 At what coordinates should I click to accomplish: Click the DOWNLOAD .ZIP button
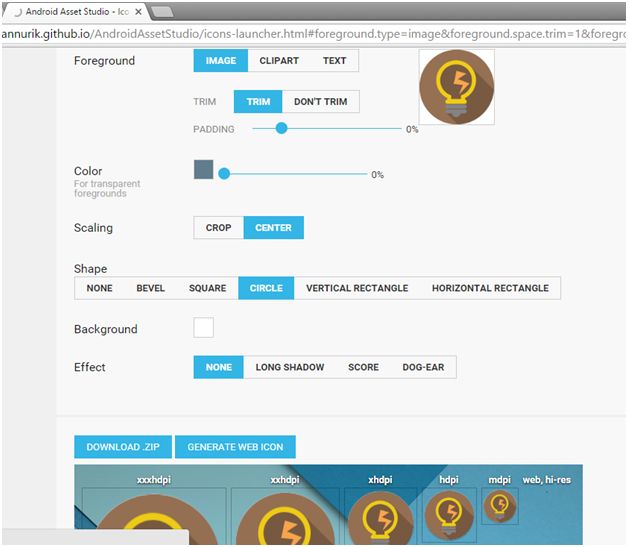(x=123, y=447)
